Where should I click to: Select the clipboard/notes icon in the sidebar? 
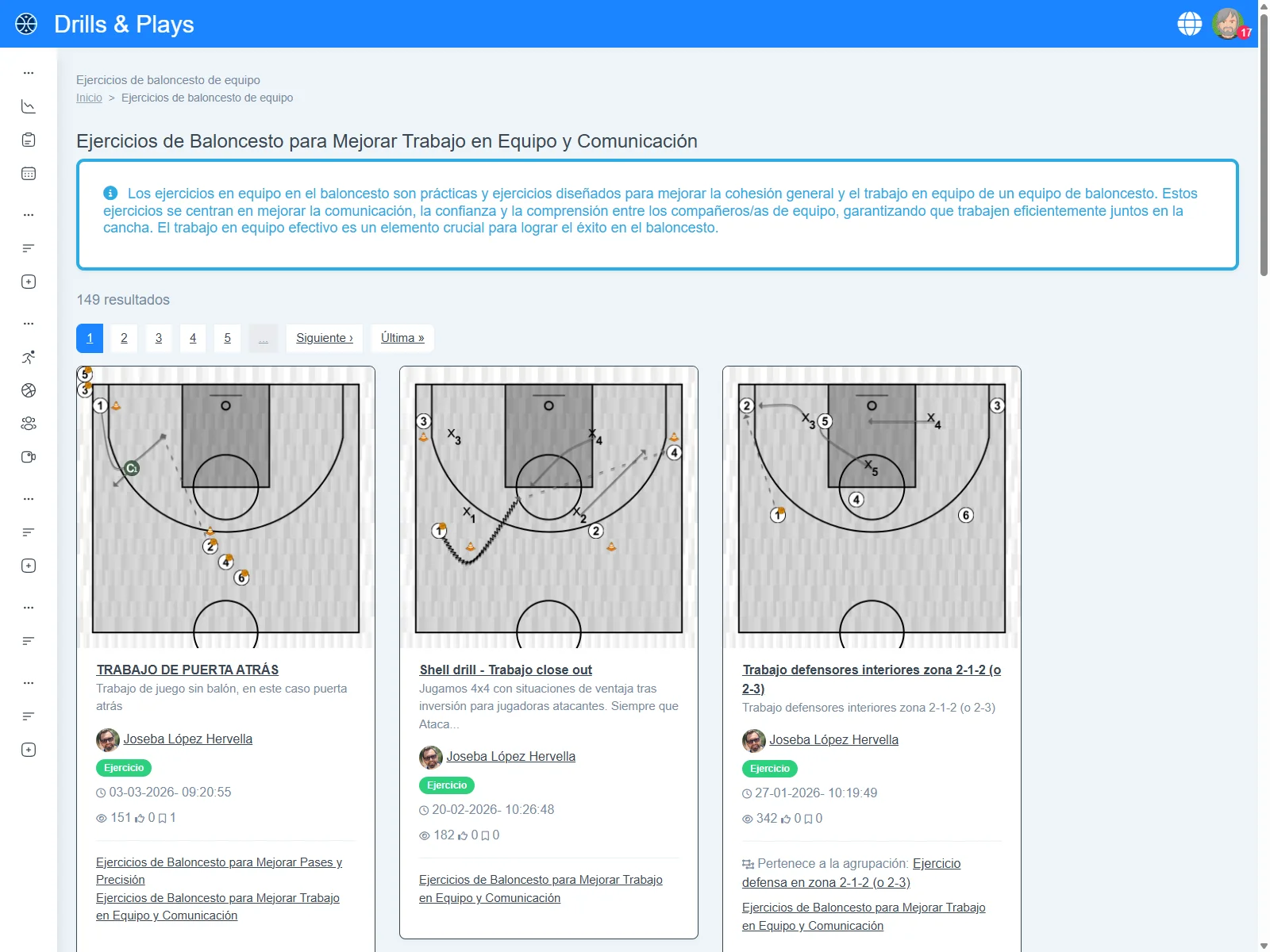(x=29, y=139)
